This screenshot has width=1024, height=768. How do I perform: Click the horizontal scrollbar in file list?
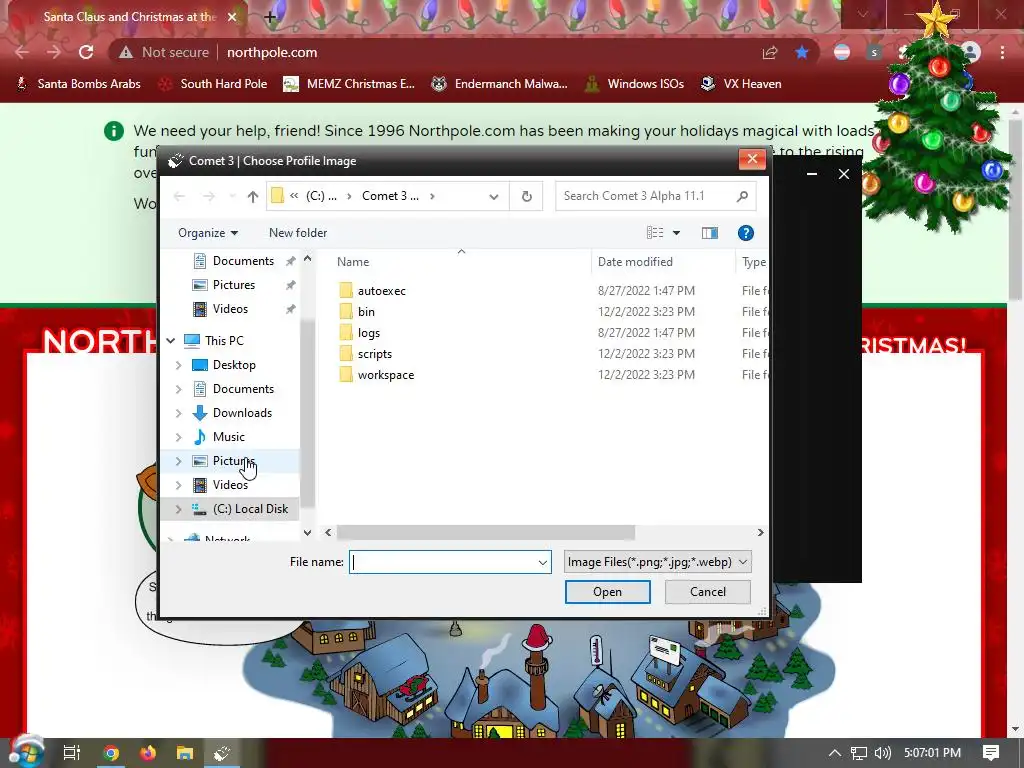pyautogui.click(x=485, y=532)
